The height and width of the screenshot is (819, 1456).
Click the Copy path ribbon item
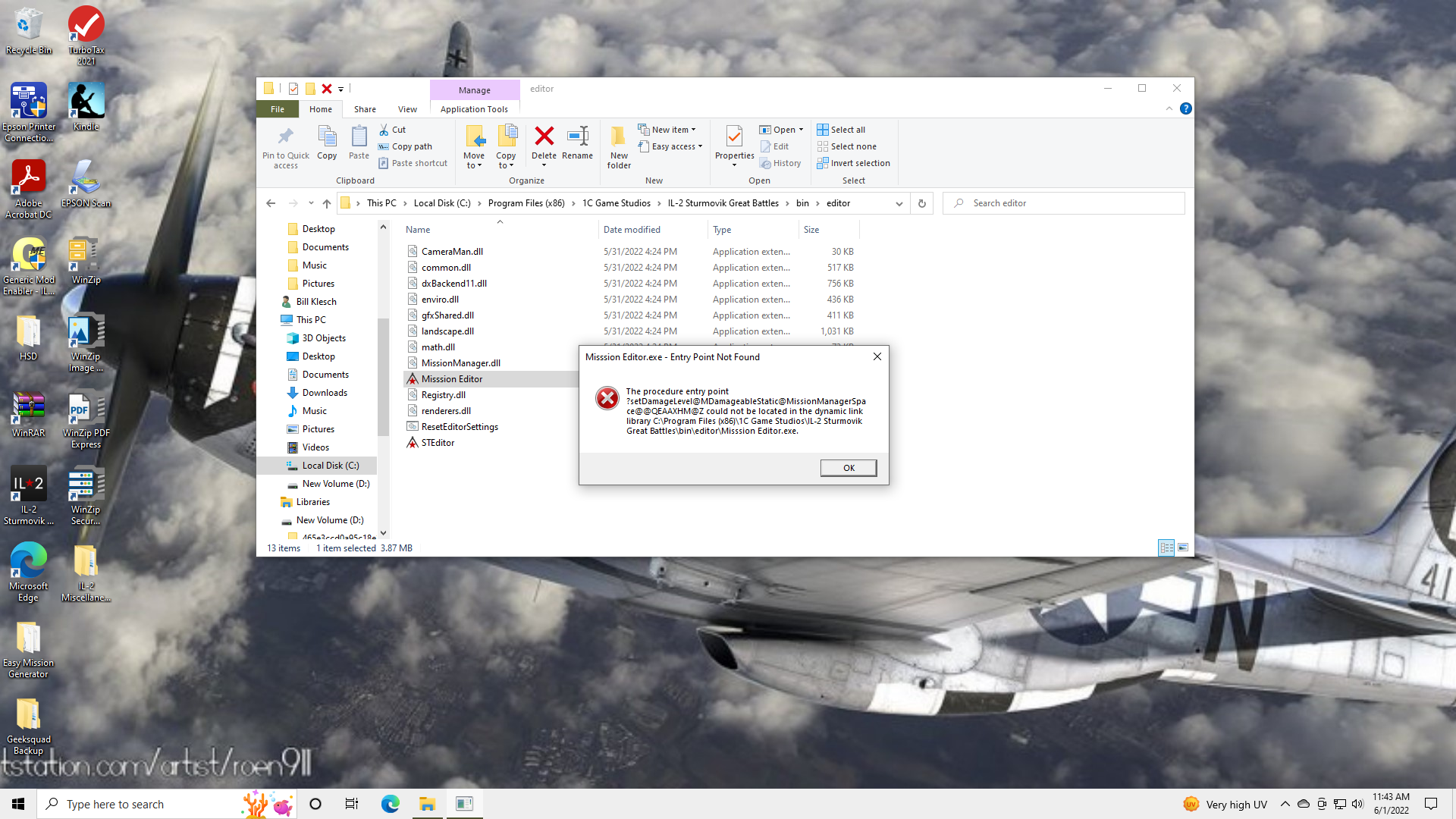tap(411, 146)
